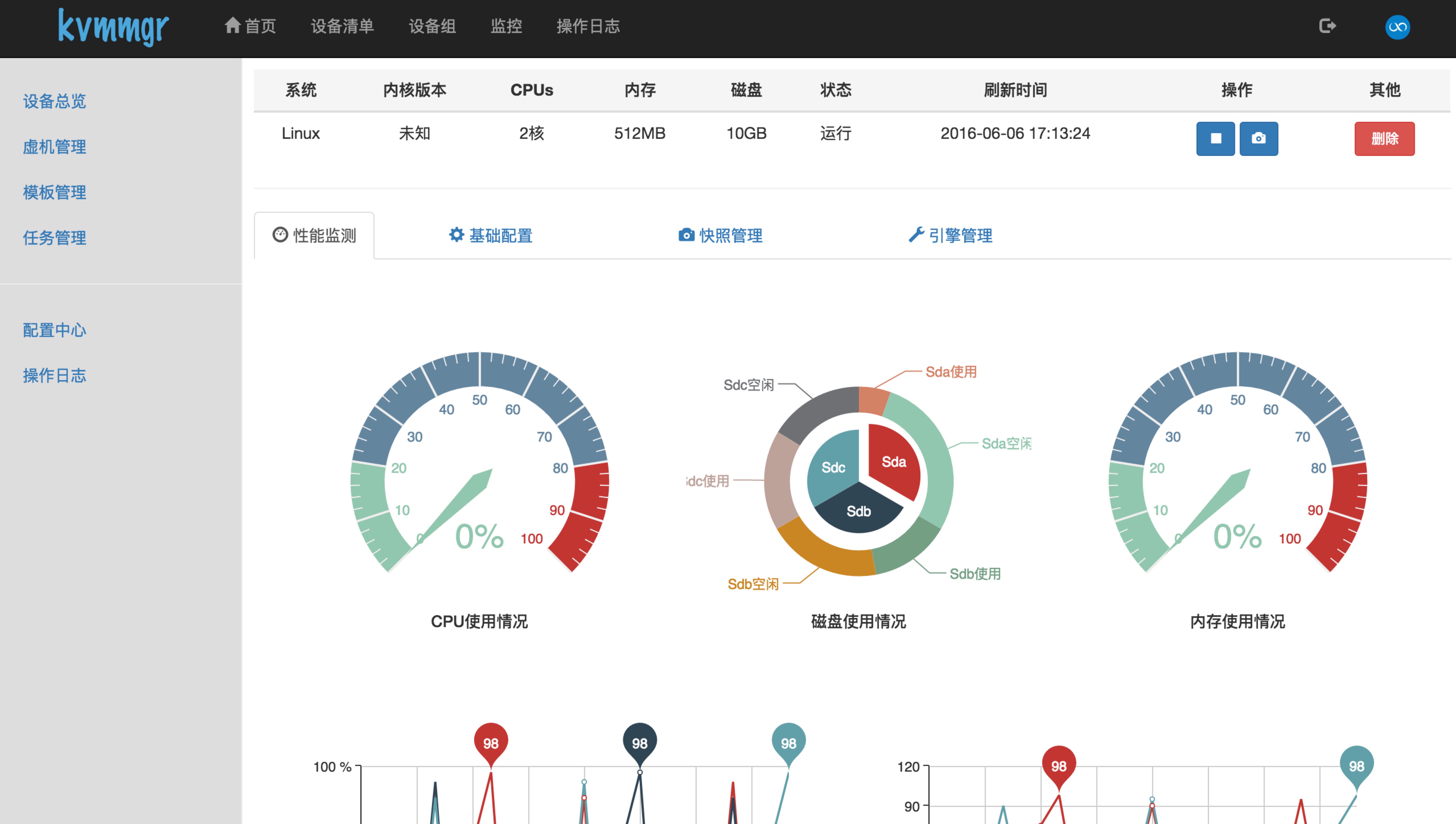Click the stop VM square button
Viewport: 1456px width, 824px height.
[1215, 139]
